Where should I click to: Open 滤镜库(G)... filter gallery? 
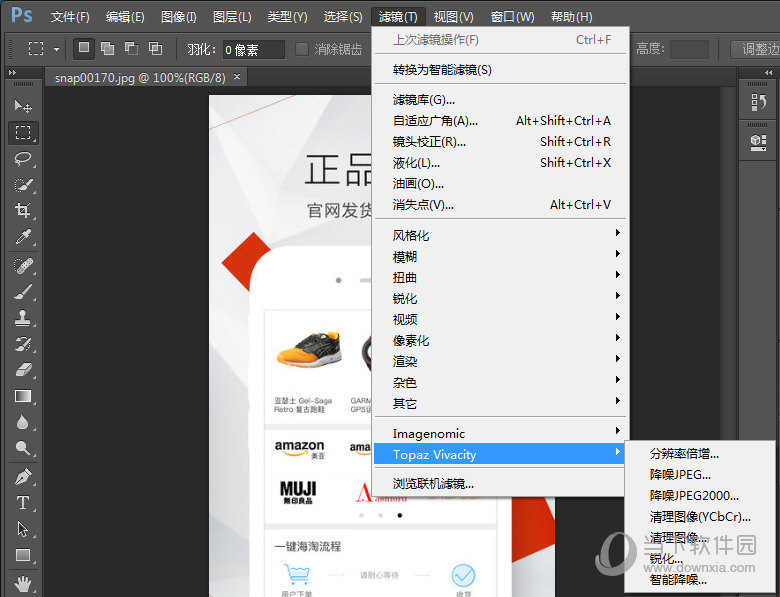point(499,100)
